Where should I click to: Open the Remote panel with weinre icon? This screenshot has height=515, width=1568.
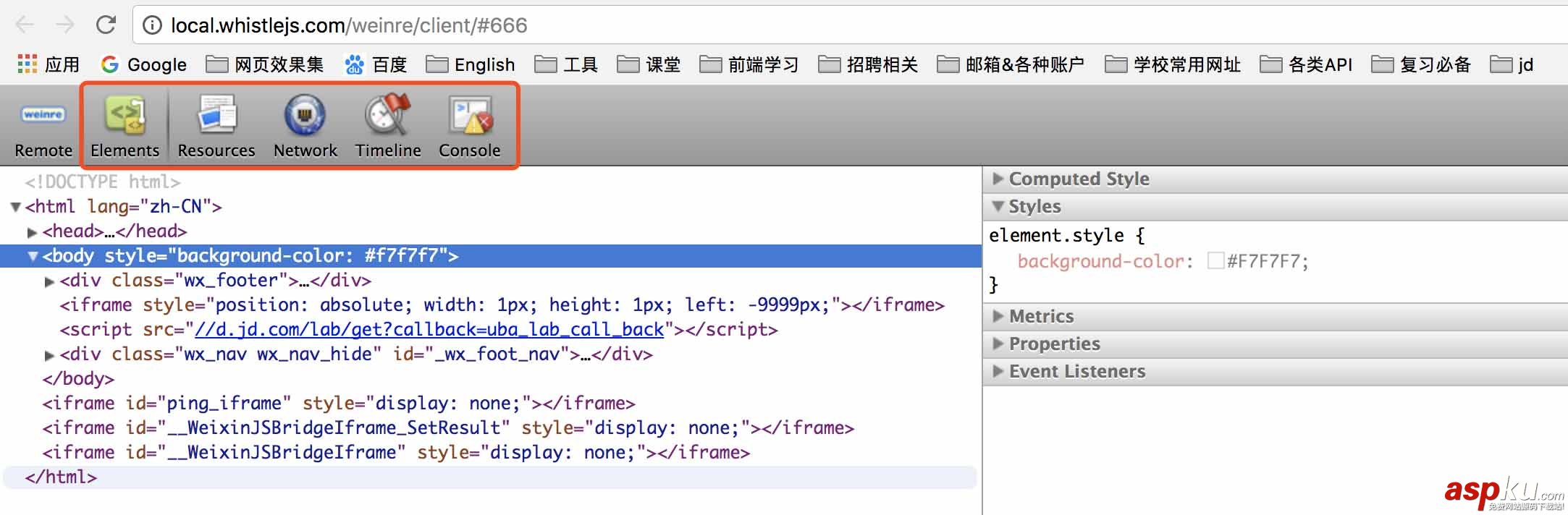43,114
